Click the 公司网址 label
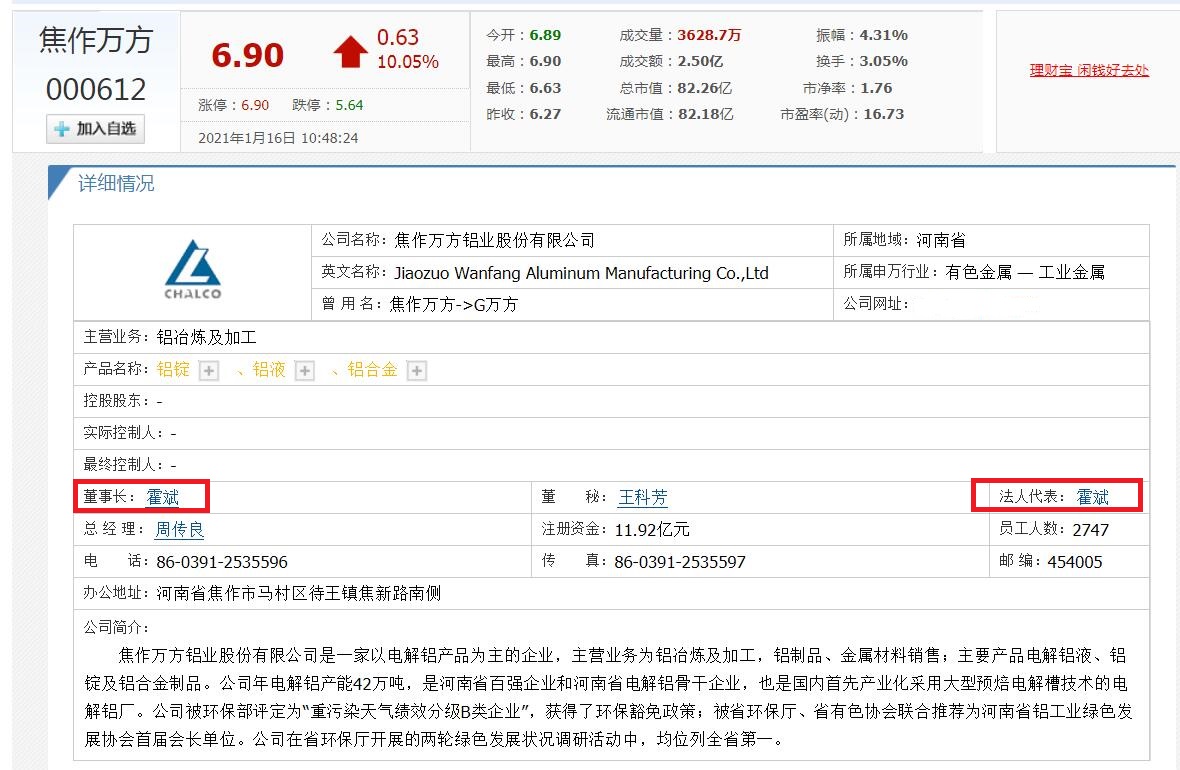This screenshot has height=770, width=1180. 875,303
